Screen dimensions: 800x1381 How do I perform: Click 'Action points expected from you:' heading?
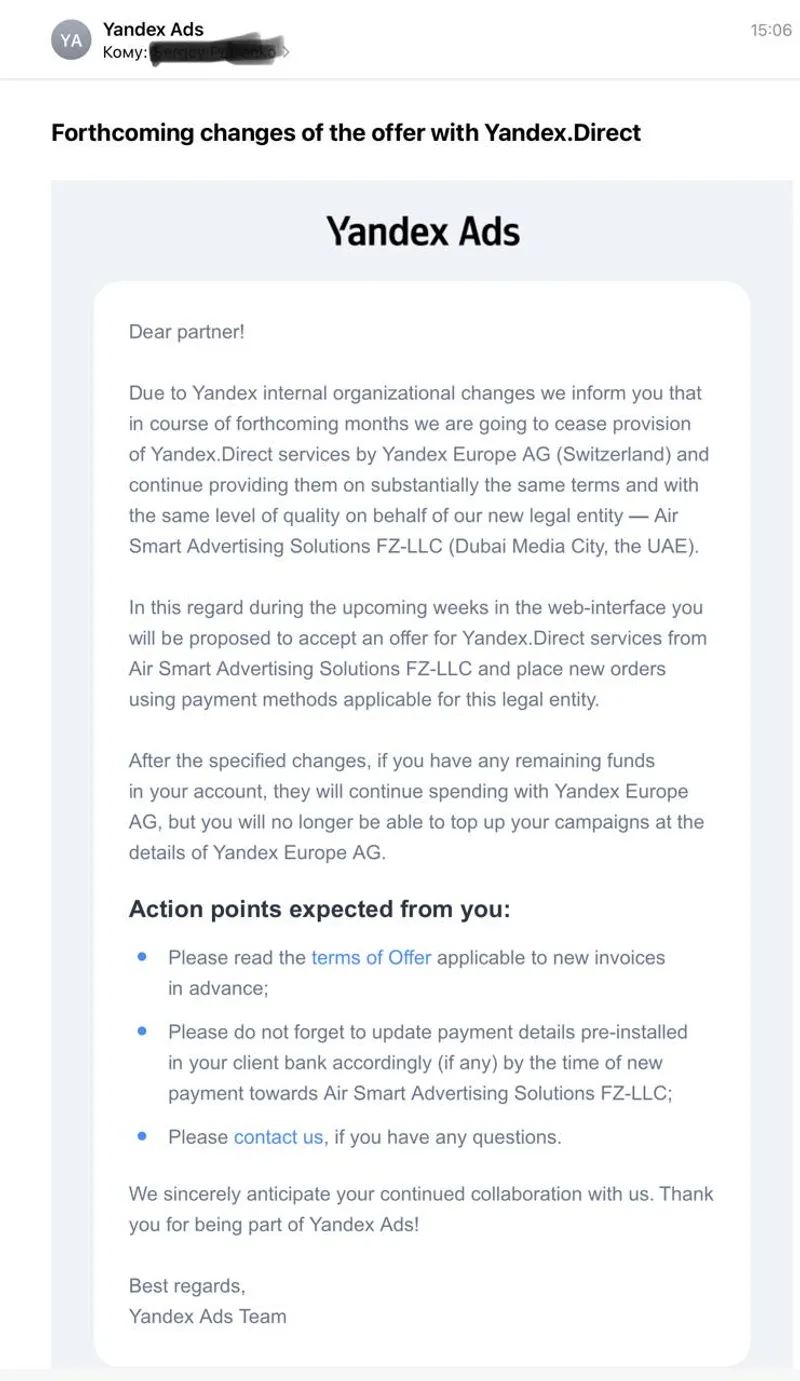coord(319,910)
